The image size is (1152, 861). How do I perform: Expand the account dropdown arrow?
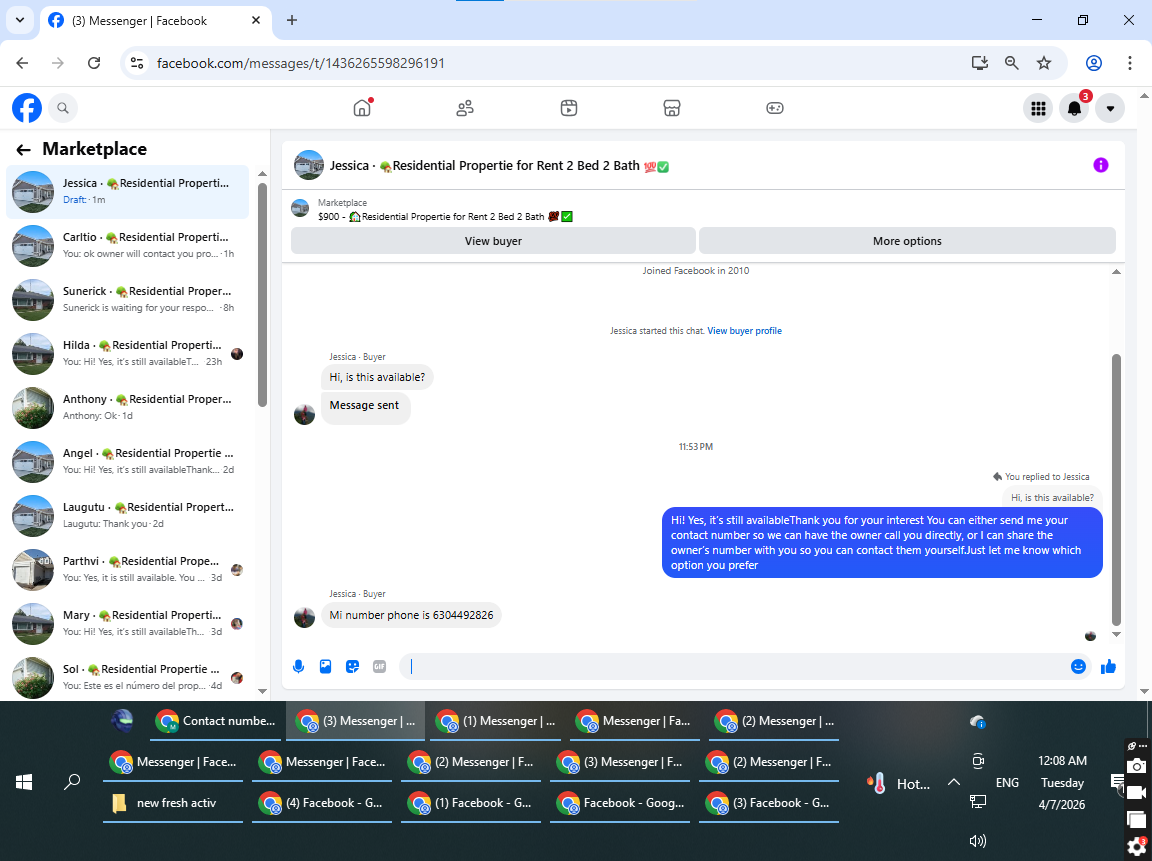pos(1110,109)
